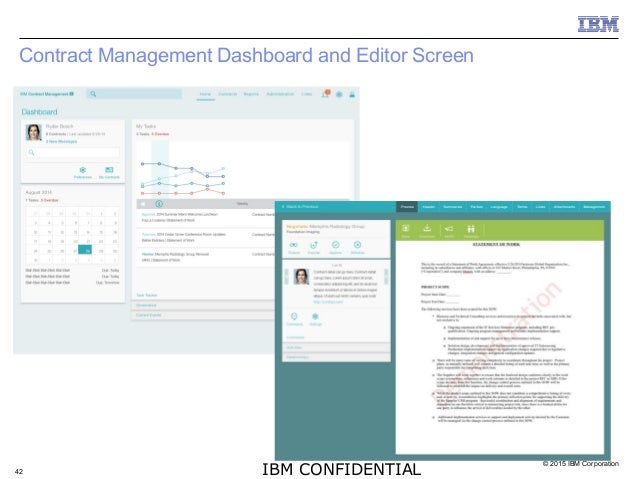
Task: Select the Contracts tab in the Dashboard navigation
Action: click(227, 94)
